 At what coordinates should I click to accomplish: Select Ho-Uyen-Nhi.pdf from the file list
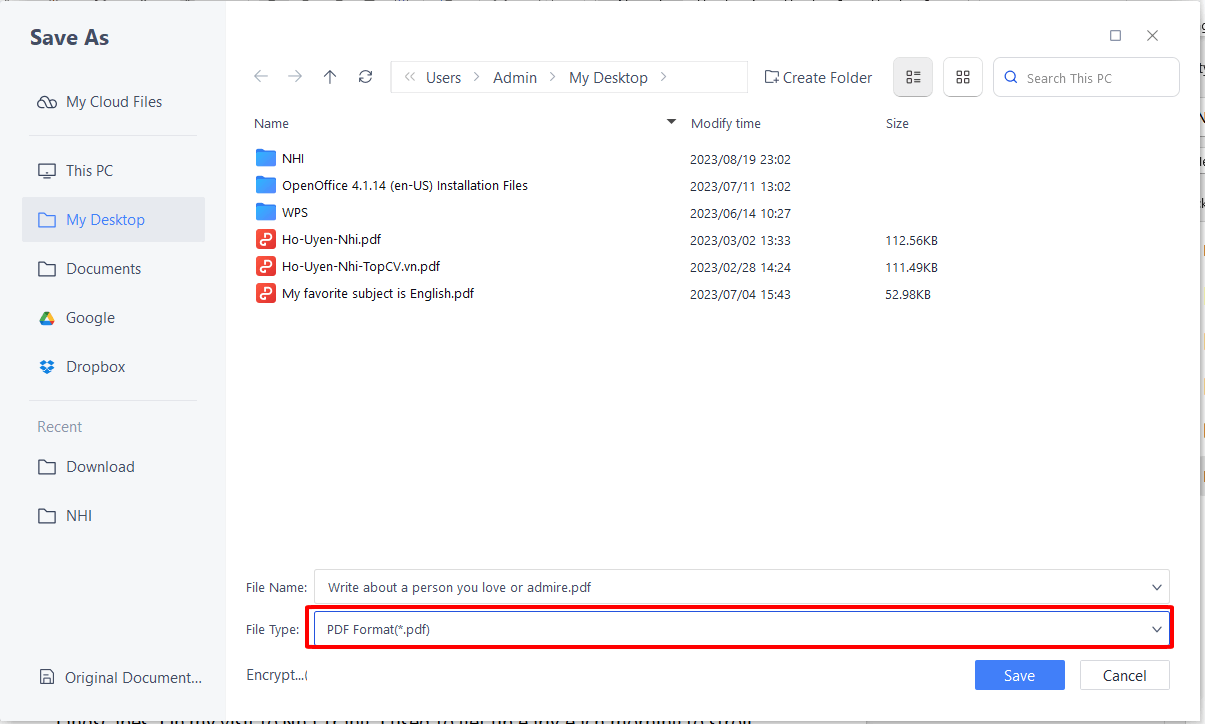point(330,239)
